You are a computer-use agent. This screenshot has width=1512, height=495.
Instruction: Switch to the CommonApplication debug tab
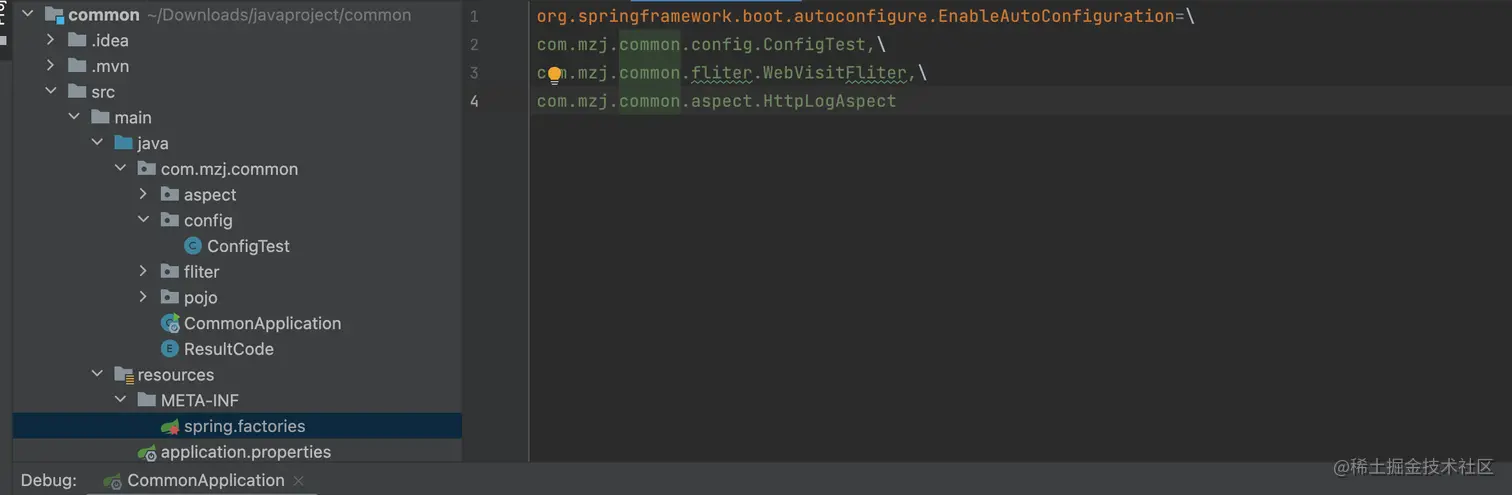pos(206,481)
